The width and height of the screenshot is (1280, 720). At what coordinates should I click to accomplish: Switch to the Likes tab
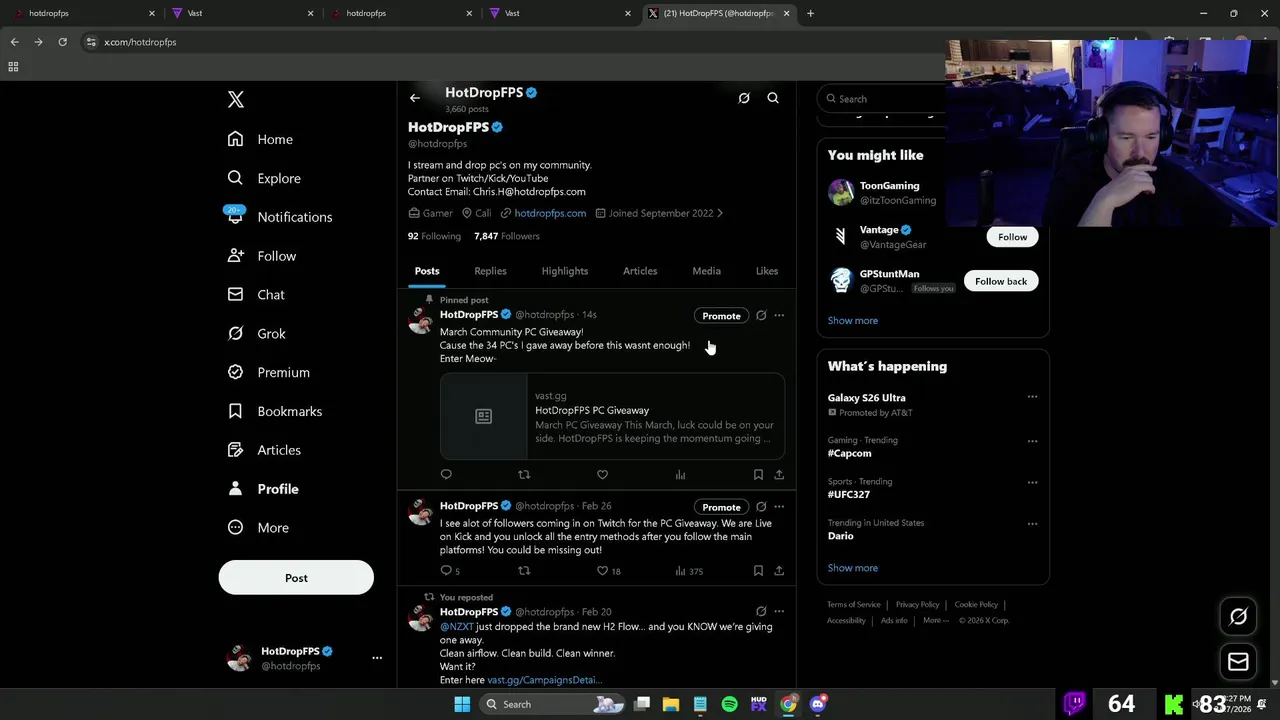click(767, 271)
